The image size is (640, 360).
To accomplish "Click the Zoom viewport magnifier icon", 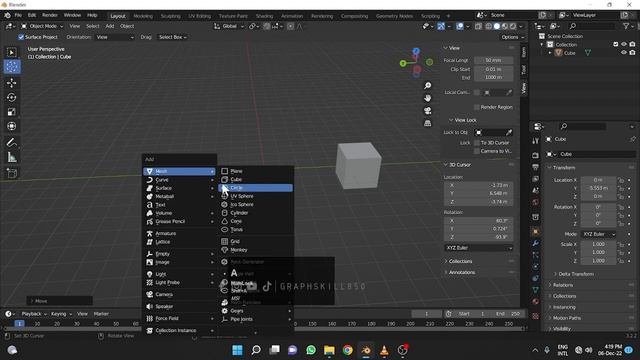I will pyautogui.click(x=427, y=86).
